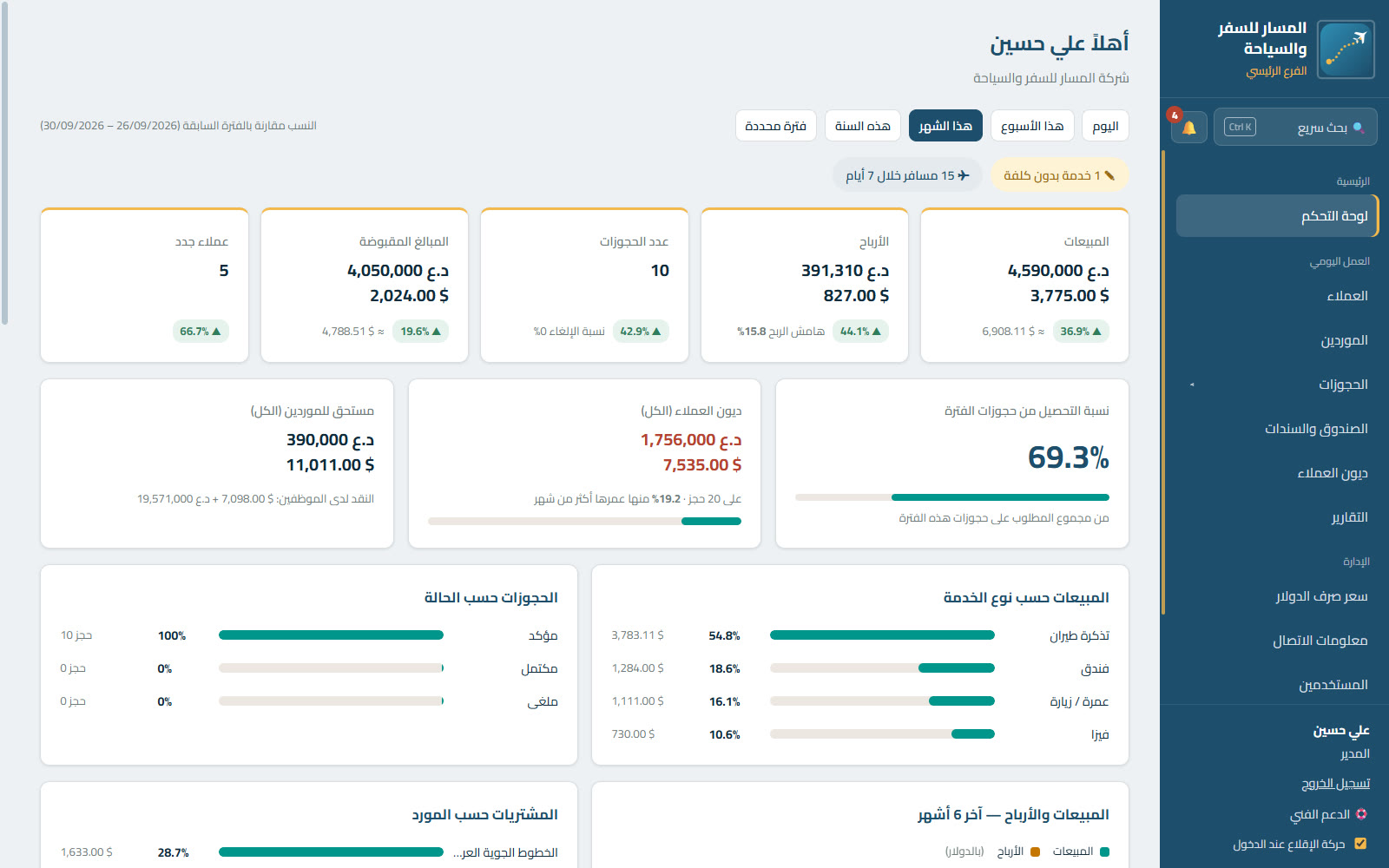Click the 66.7% new customers badge
Viewport: 1389px width, 868px height.
[x=201, y=331]
